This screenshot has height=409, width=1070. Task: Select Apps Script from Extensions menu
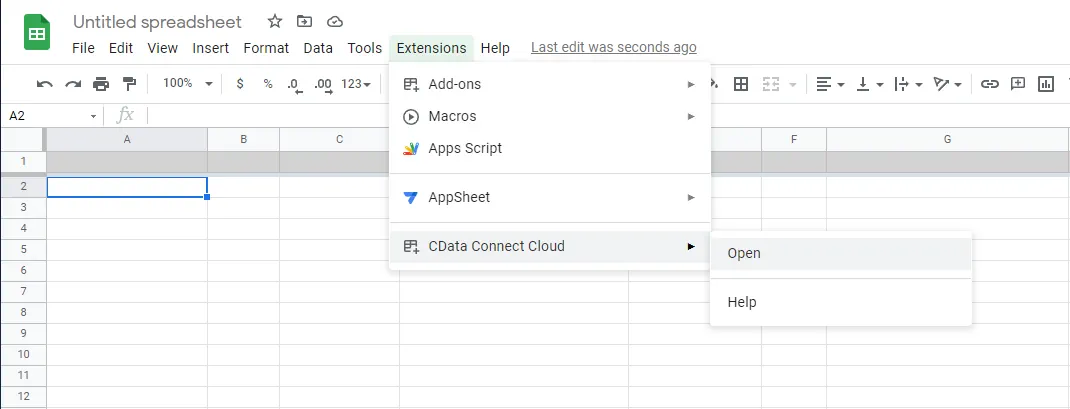pyautogui.click(x=465, y=148)
